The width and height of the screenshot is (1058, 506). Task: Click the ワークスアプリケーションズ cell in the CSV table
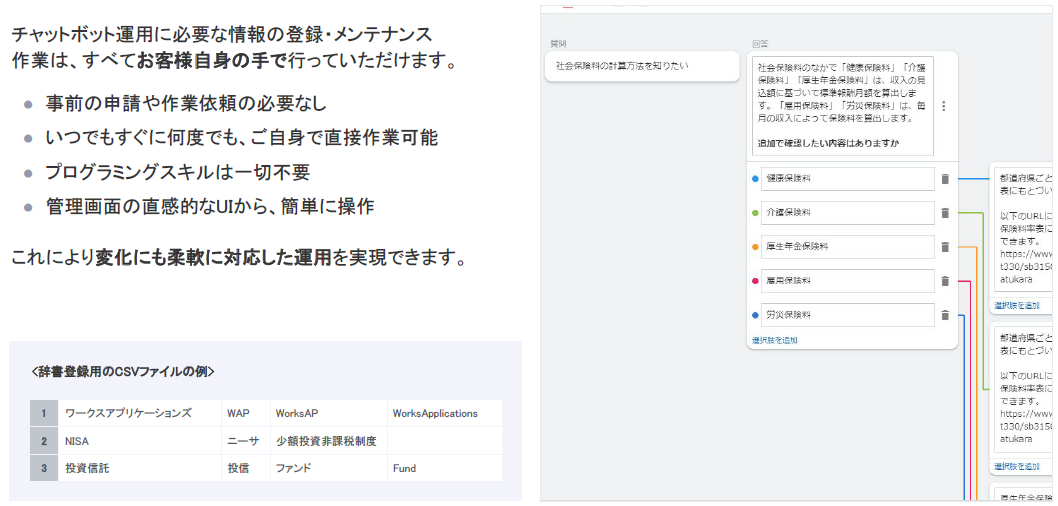coord(140,413)
